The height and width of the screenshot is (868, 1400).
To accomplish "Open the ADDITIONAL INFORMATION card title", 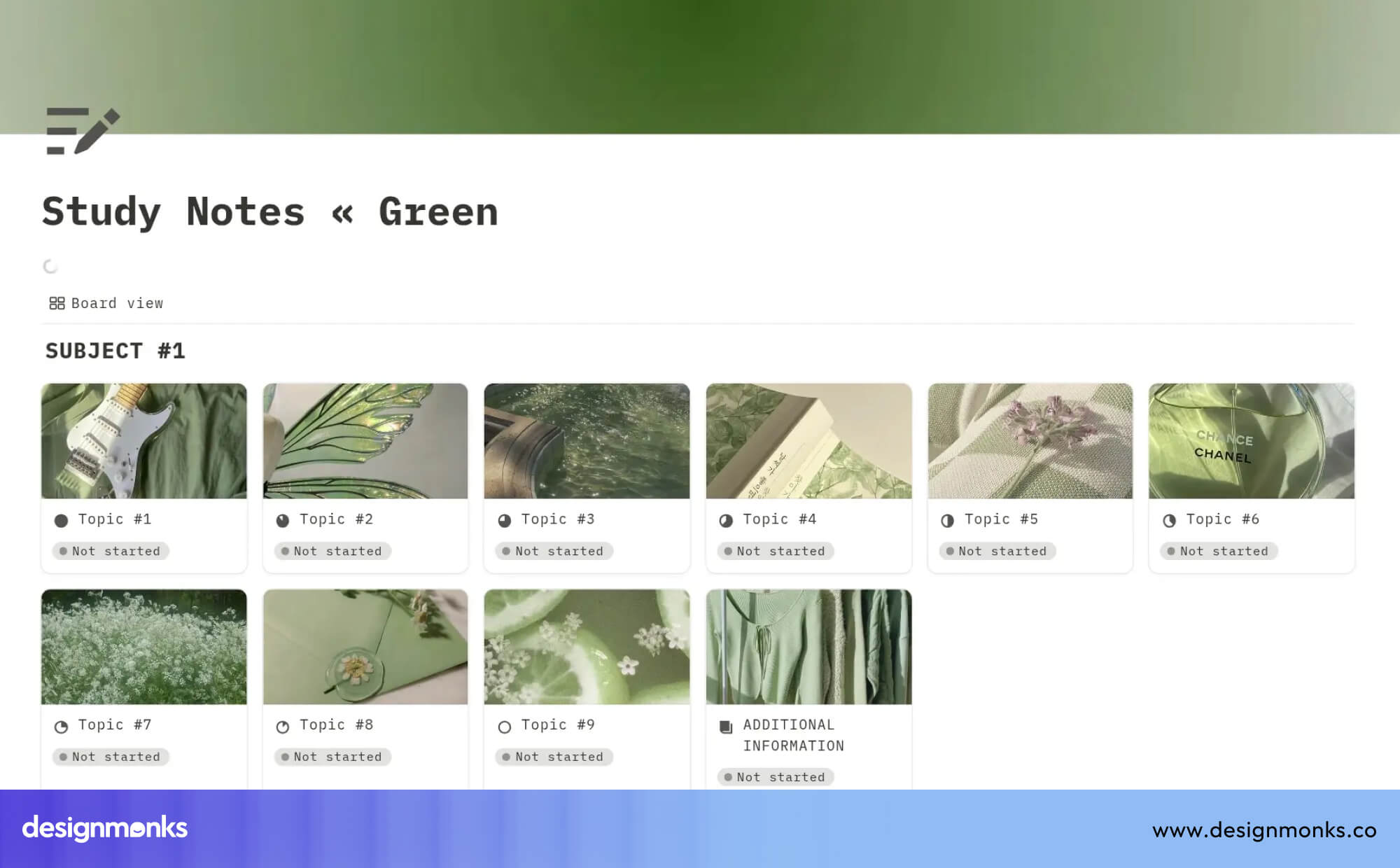I will click(x=794, y=736).
